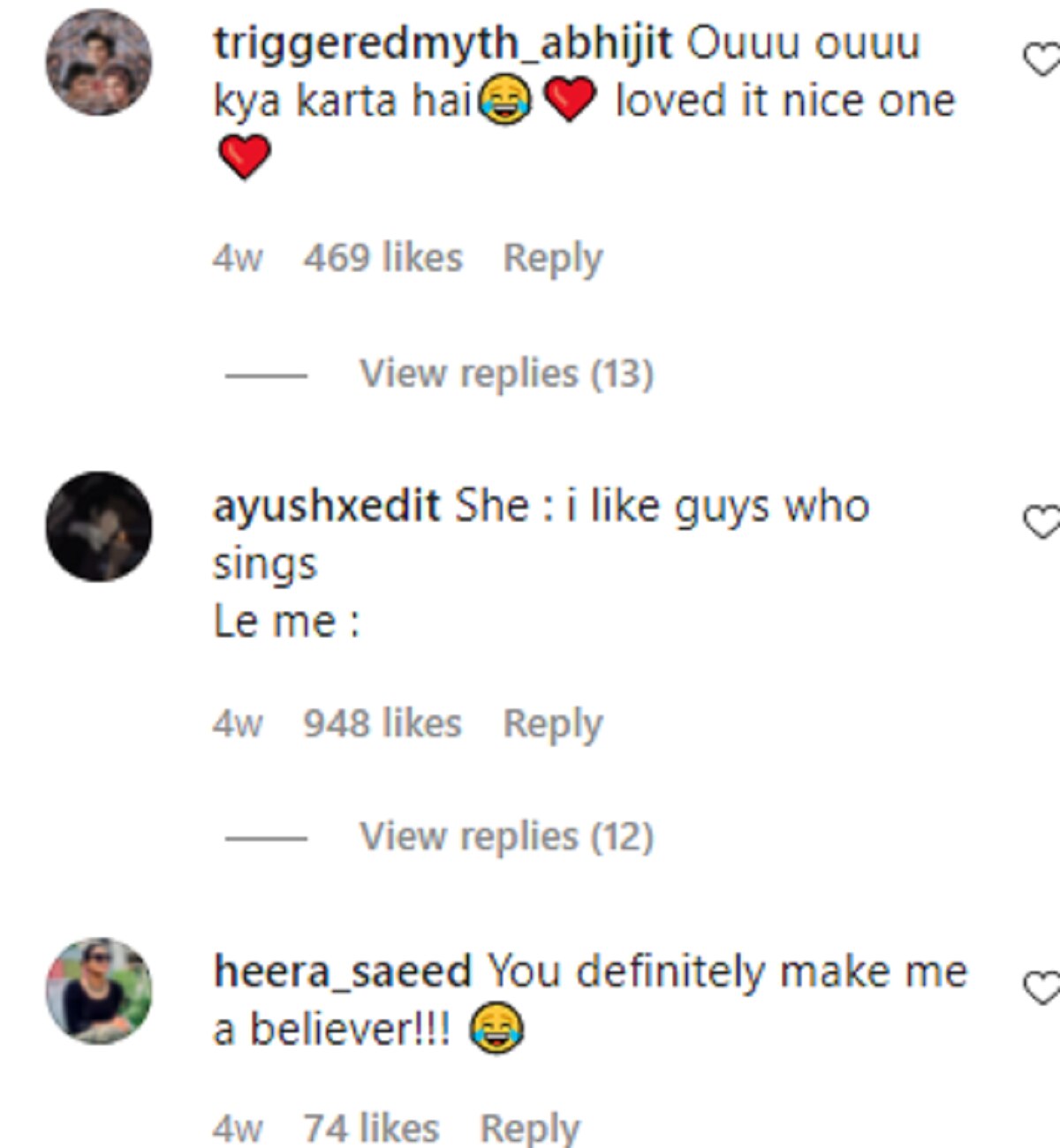Open the triggeredmyth_abhijit username link
This screenshot has height=1148, width=1060.
coord(442,42)
